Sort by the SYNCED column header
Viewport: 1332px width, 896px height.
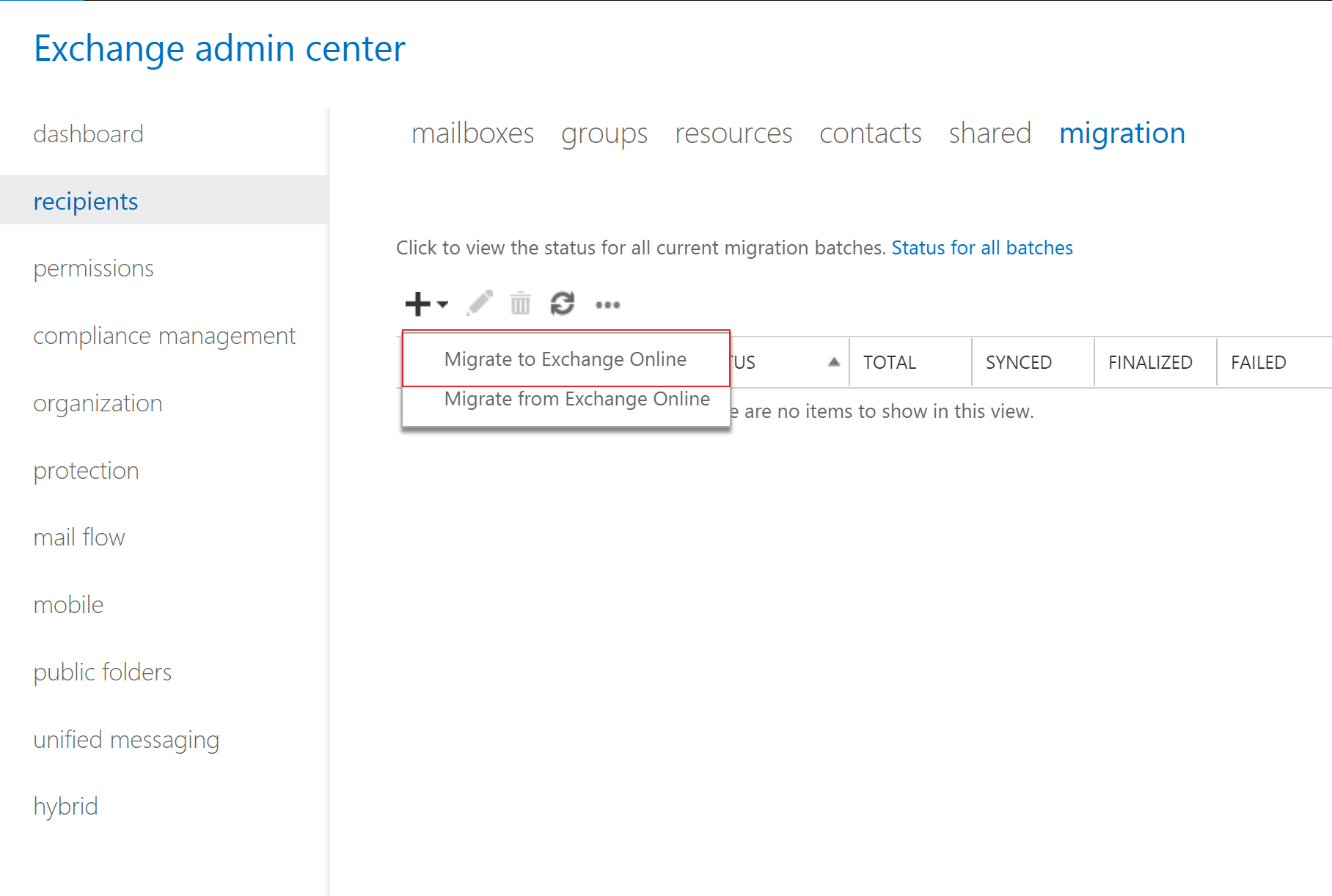pos(1033,362)
